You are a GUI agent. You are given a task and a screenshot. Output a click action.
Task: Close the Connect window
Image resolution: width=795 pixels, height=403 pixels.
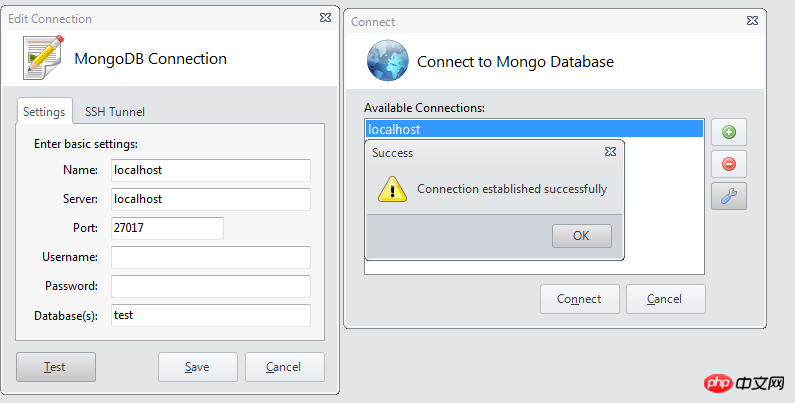752,21
